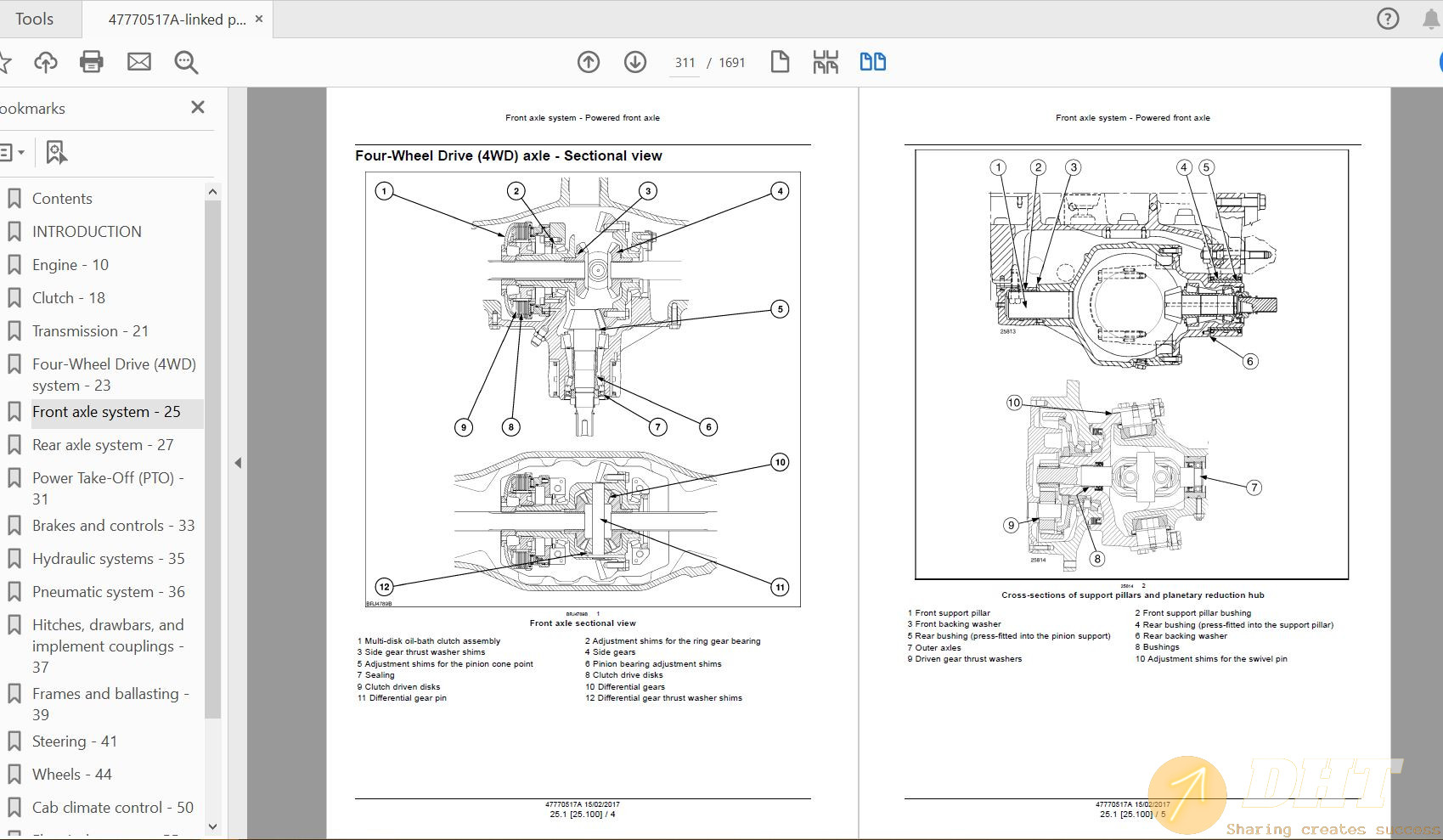Collapse the navigation pane with left arrow
This screenshot has height=840, width=1443.
click(x=238, y=463)
